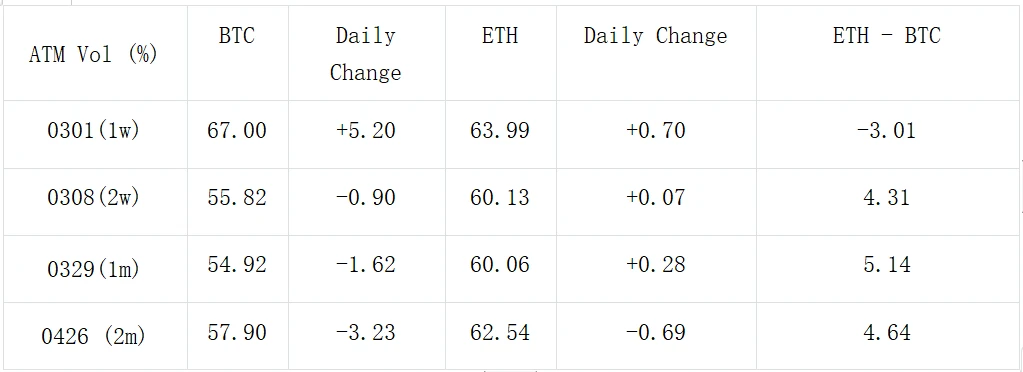Click the 5.14 ETH - BTC cell
The image size is (1023, 372).
(887, 264)
